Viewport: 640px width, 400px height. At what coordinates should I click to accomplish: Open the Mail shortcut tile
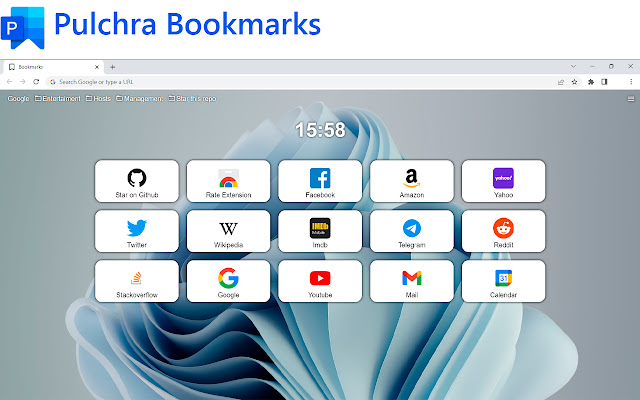tap(411, 281)
